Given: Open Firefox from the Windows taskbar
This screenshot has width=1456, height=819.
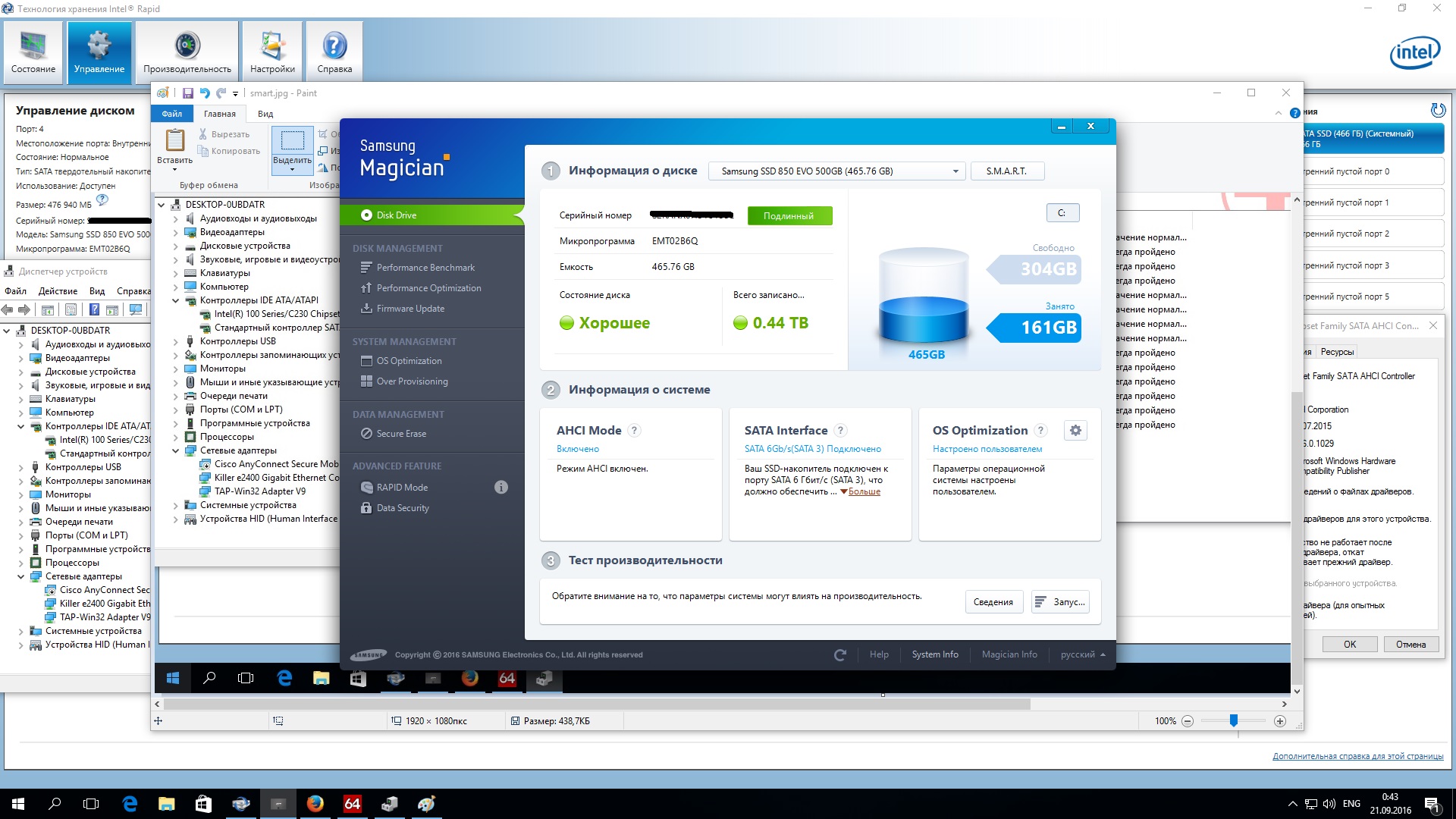Looking at the screenshot, I should point(315,804).
